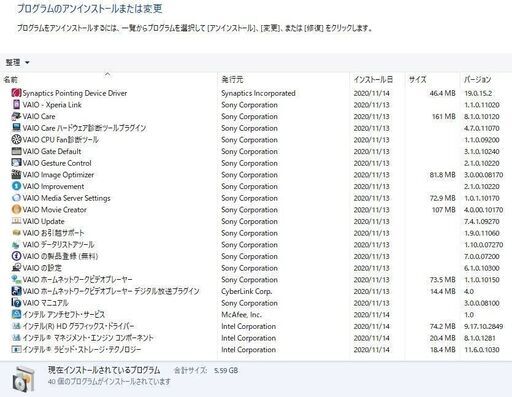Image resolution: width=512 pixels, height=397 pixels.
Task: Click the VAIO データリストアツール icon
Action: 16,245
